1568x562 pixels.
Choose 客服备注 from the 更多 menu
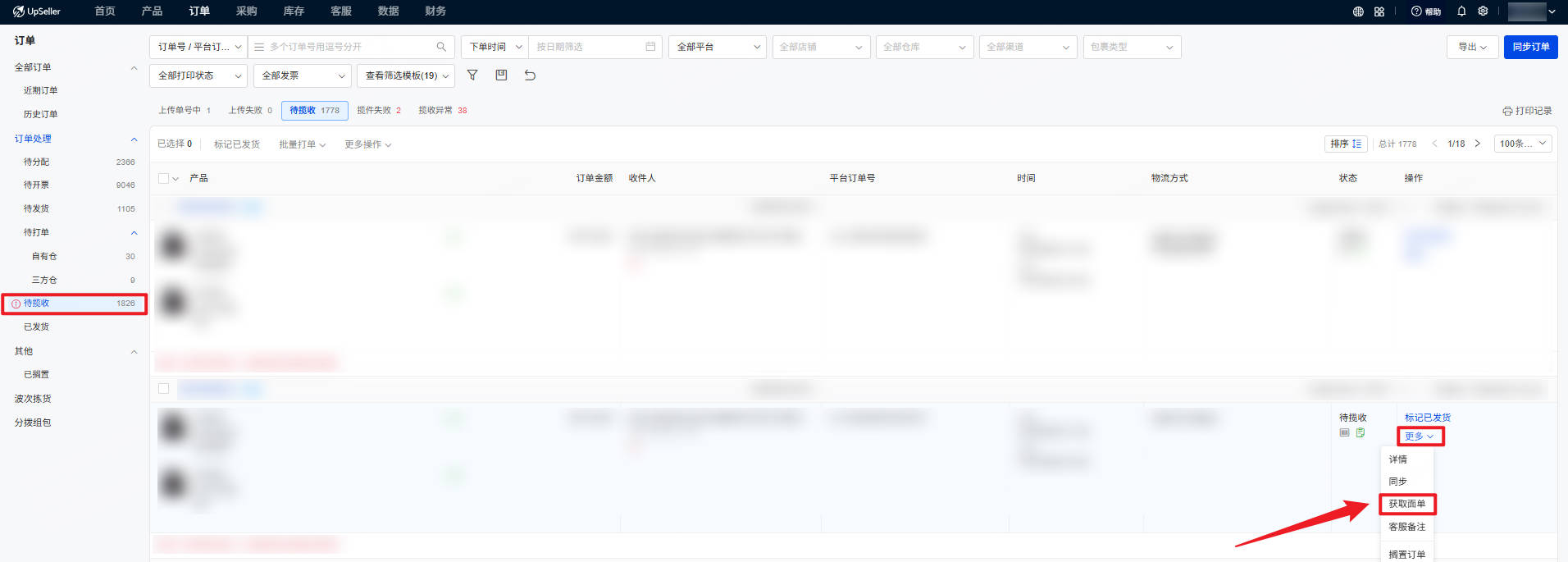coord(1407,527)
